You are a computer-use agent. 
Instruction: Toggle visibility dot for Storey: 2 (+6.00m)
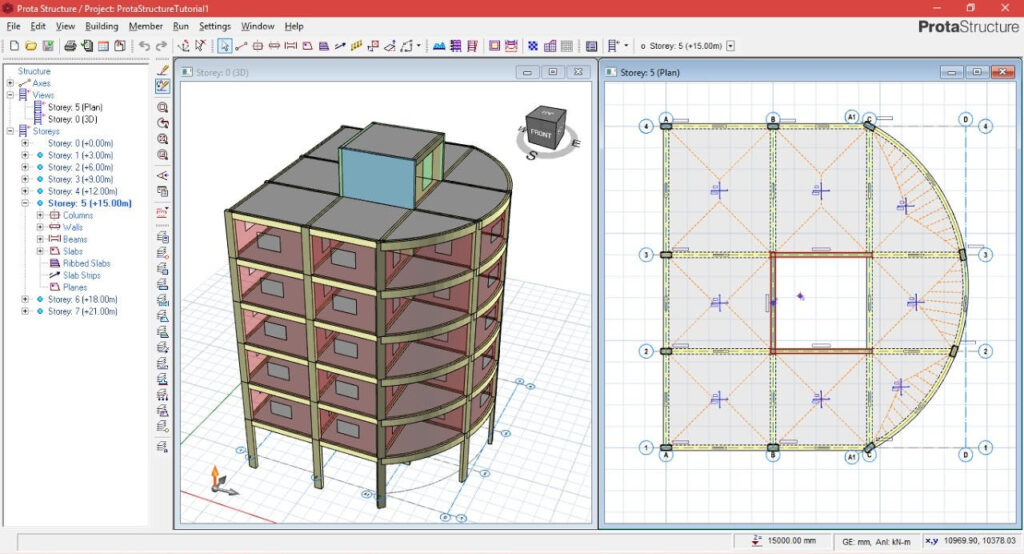pyautogui.click(x=40, y=167)
